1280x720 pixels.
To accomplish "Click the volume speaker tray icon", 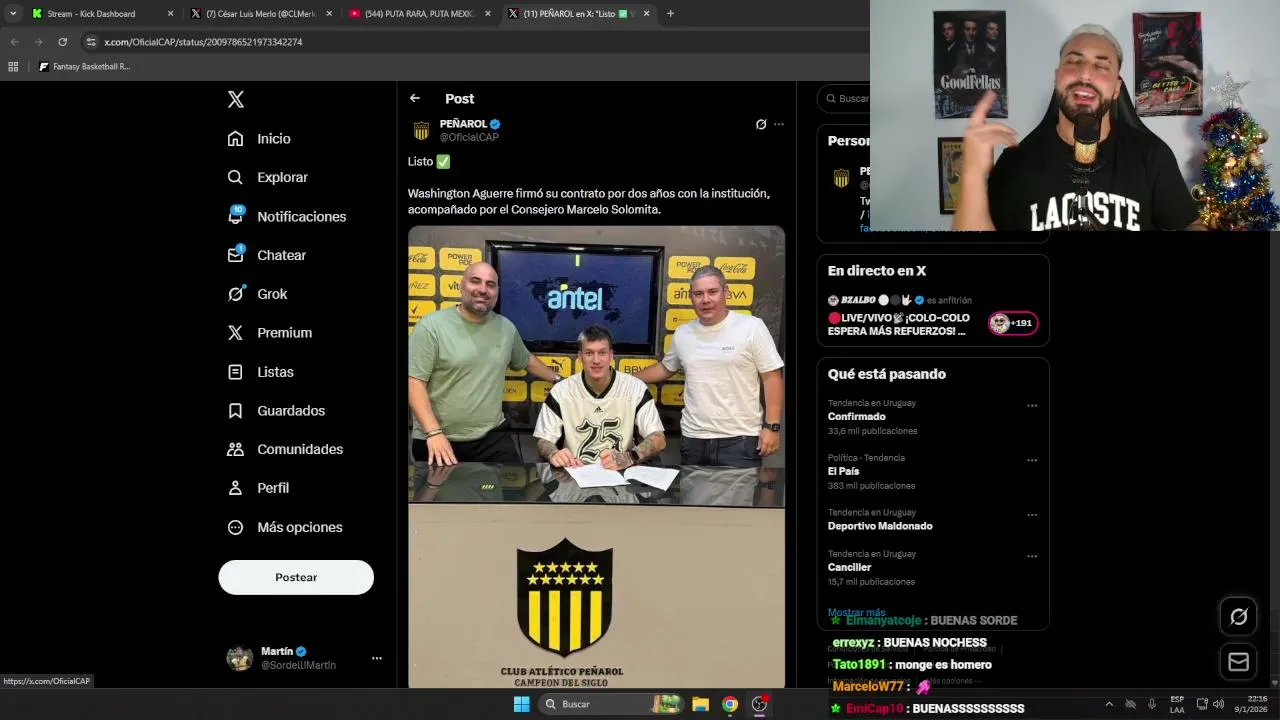I will tap(1218, 704).
